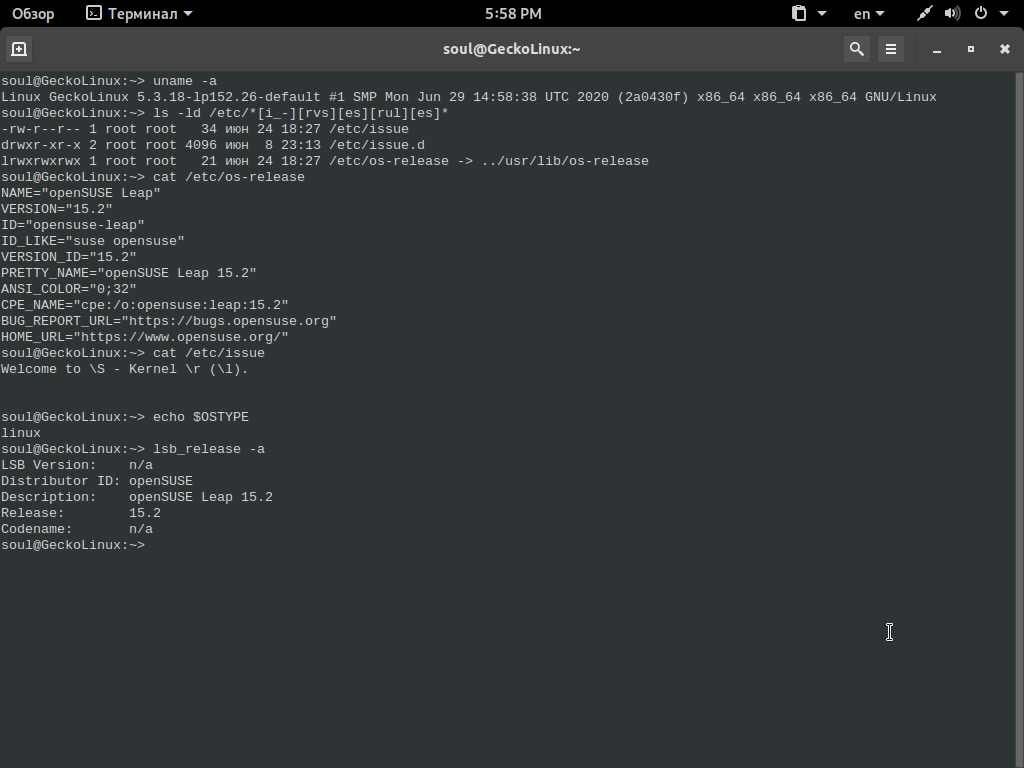Close the terminal window
This screenshot has width=1024, height=768.
coord(1004,49)
